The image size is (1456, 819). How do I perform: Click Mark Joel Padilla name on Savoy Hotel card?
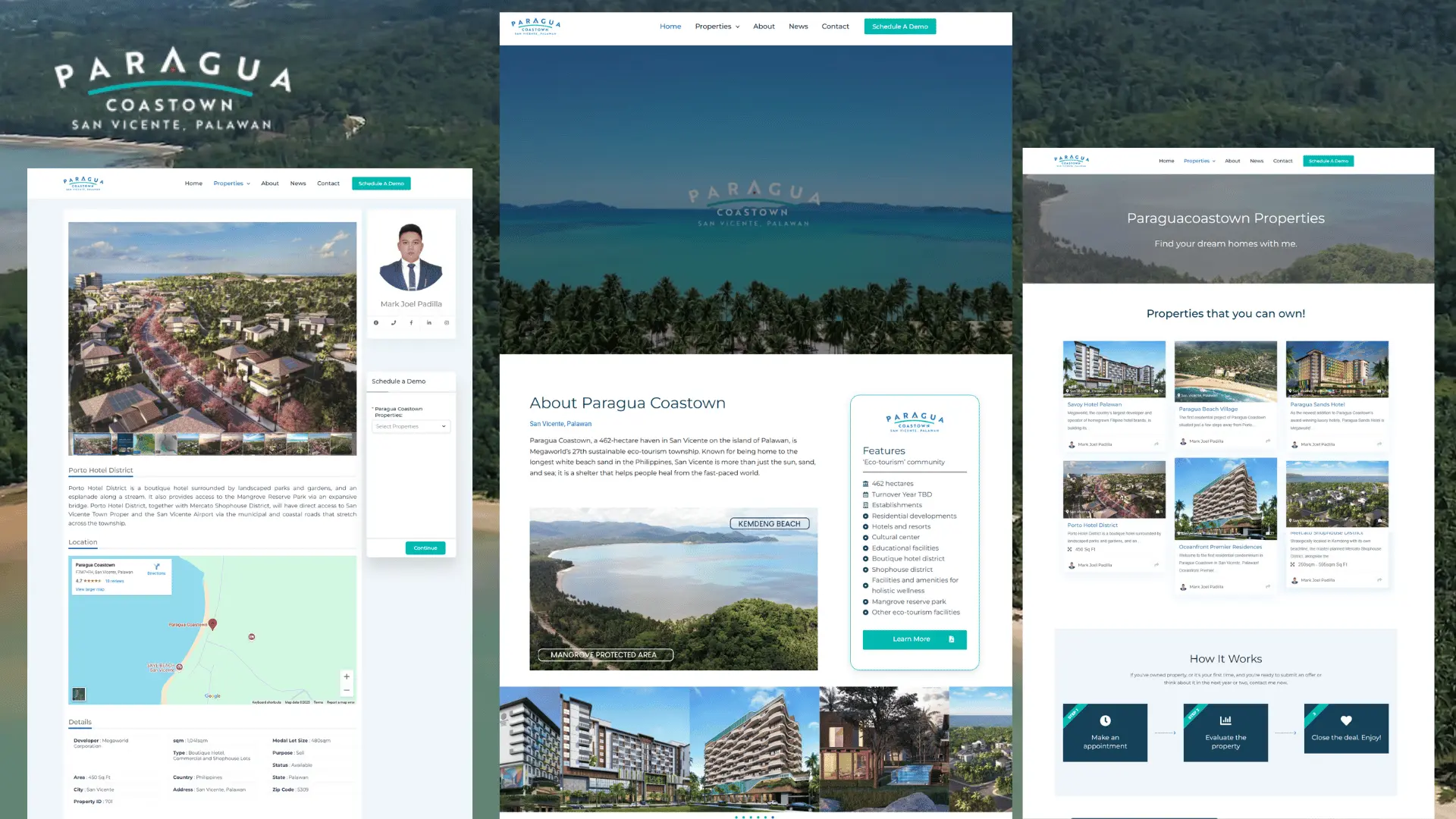point(1095,444)
